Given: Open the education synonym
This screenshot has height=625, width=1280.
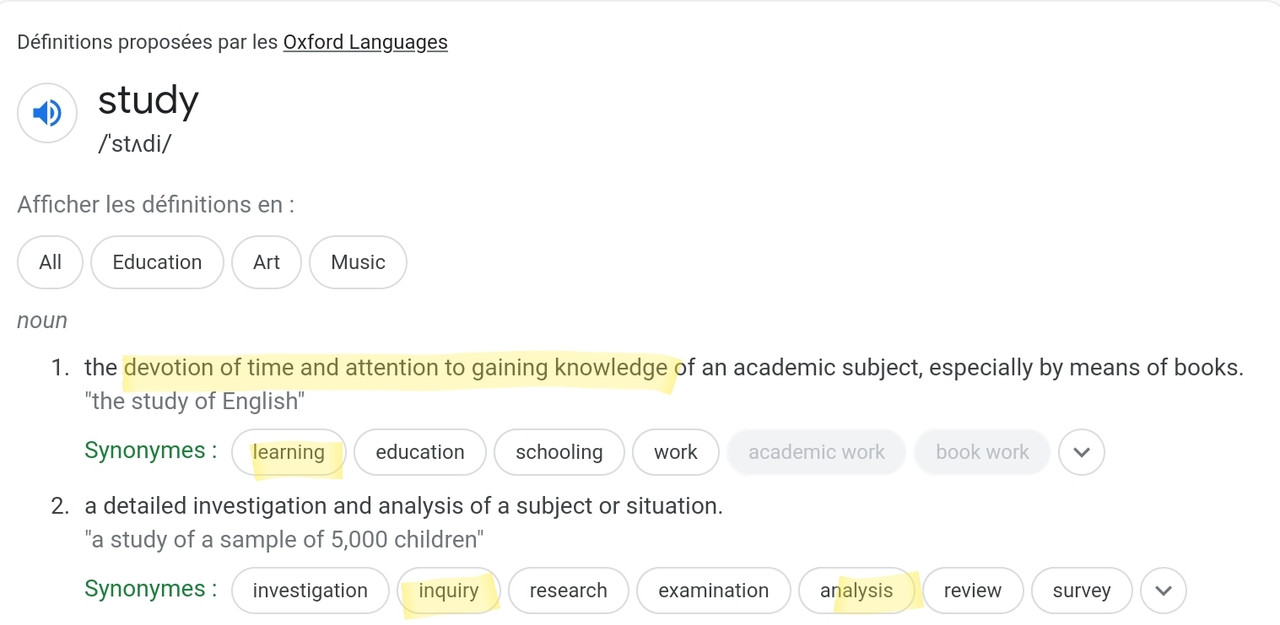Looking at the screenshot, I should coord(420,452).
